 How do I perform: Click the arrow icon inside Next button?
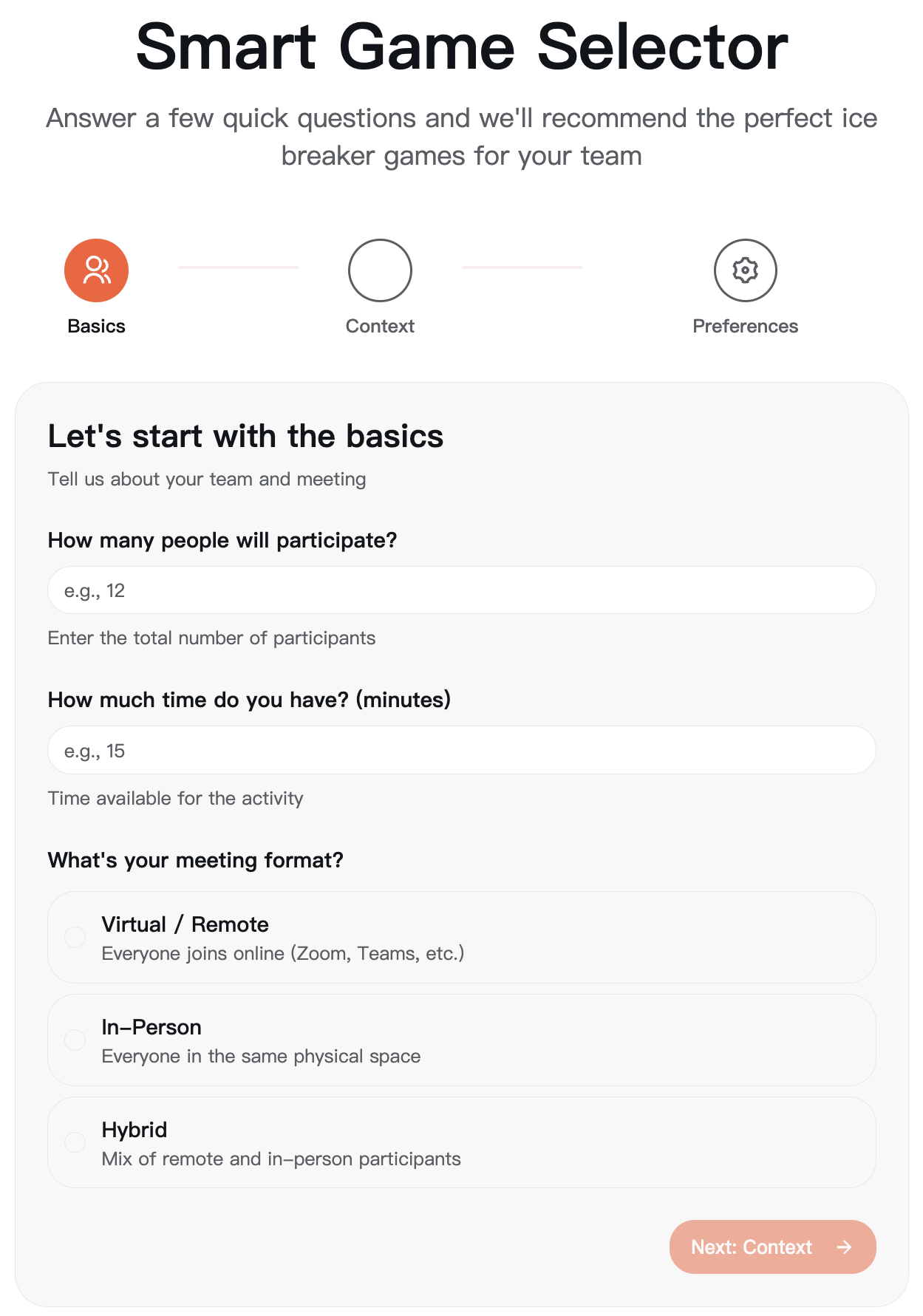pyautogui.click(x=843, y=1247)
